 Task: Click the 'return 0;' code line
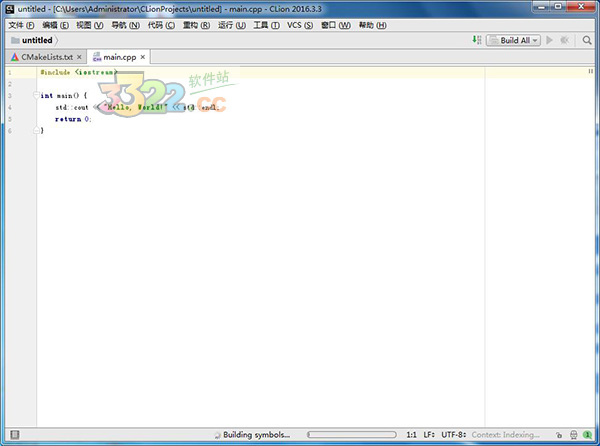click(73, 119)
